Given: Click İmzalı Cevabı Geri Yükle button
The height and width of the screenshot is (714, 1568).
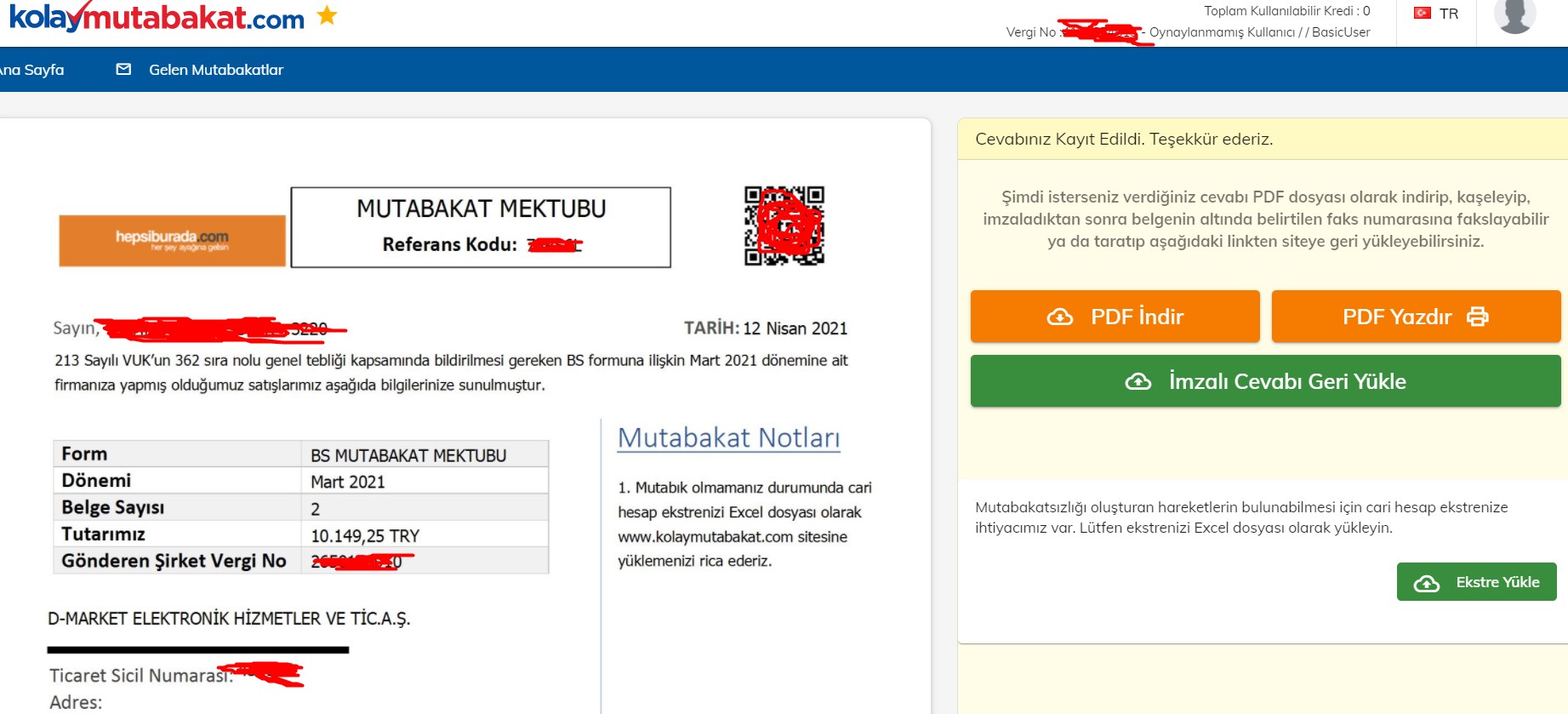Looking at the screenshot, I should pos(1265,381).
